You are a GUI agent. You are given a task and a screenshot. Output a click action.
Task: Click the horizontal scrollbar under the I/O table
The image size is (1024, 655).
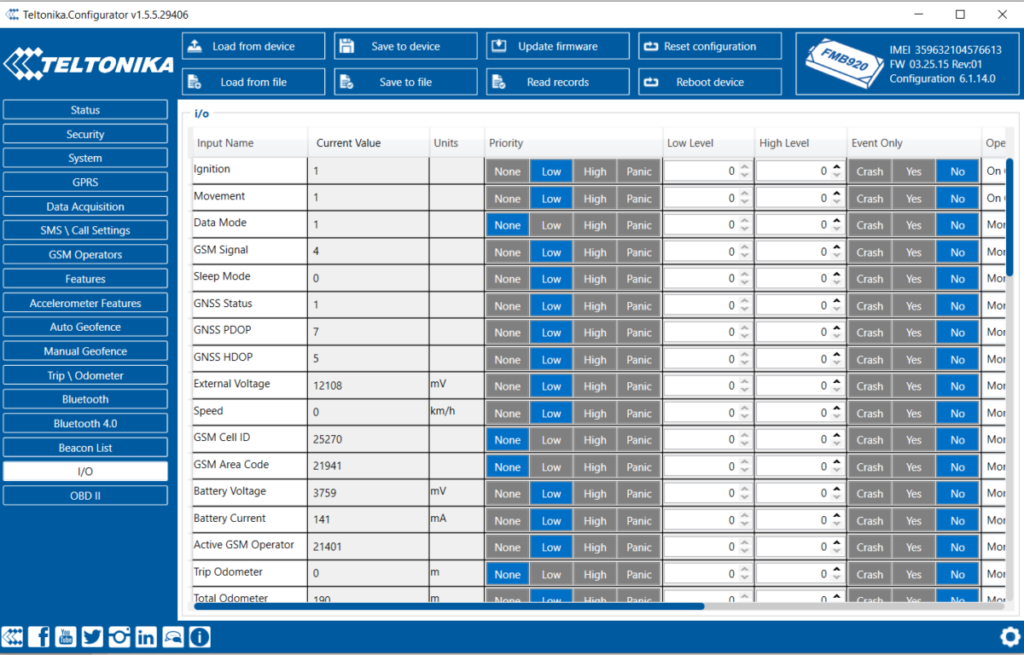click(x=450, y=605)
